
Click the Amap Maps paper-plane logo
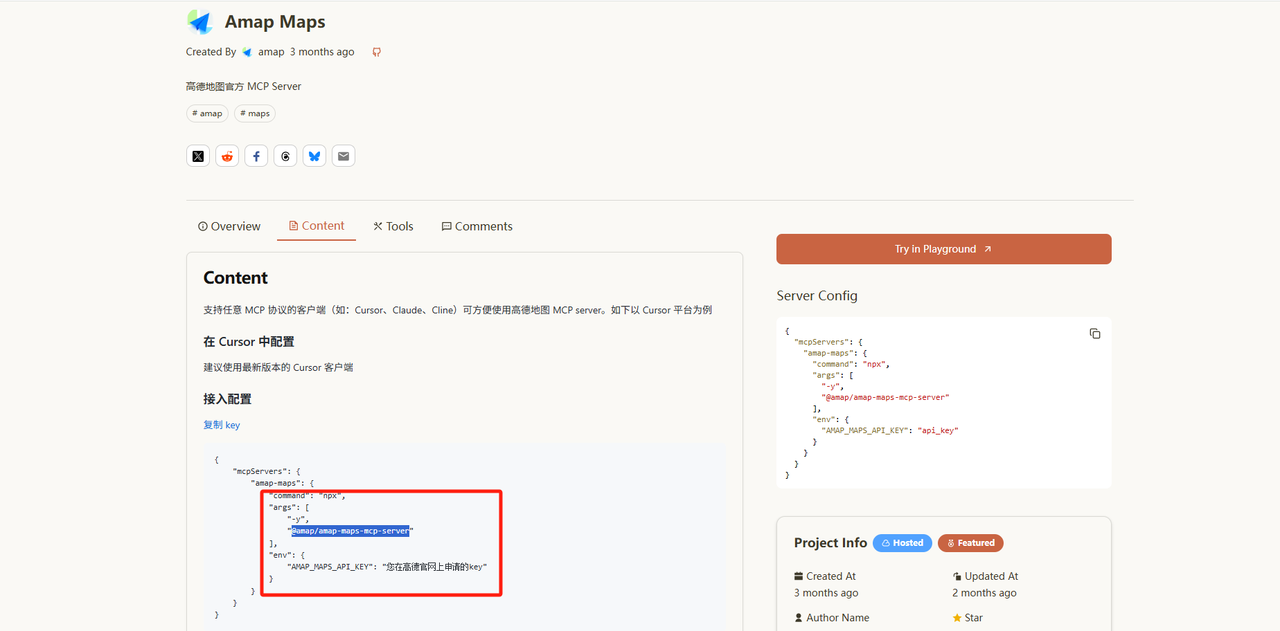[x=200, y=22]
